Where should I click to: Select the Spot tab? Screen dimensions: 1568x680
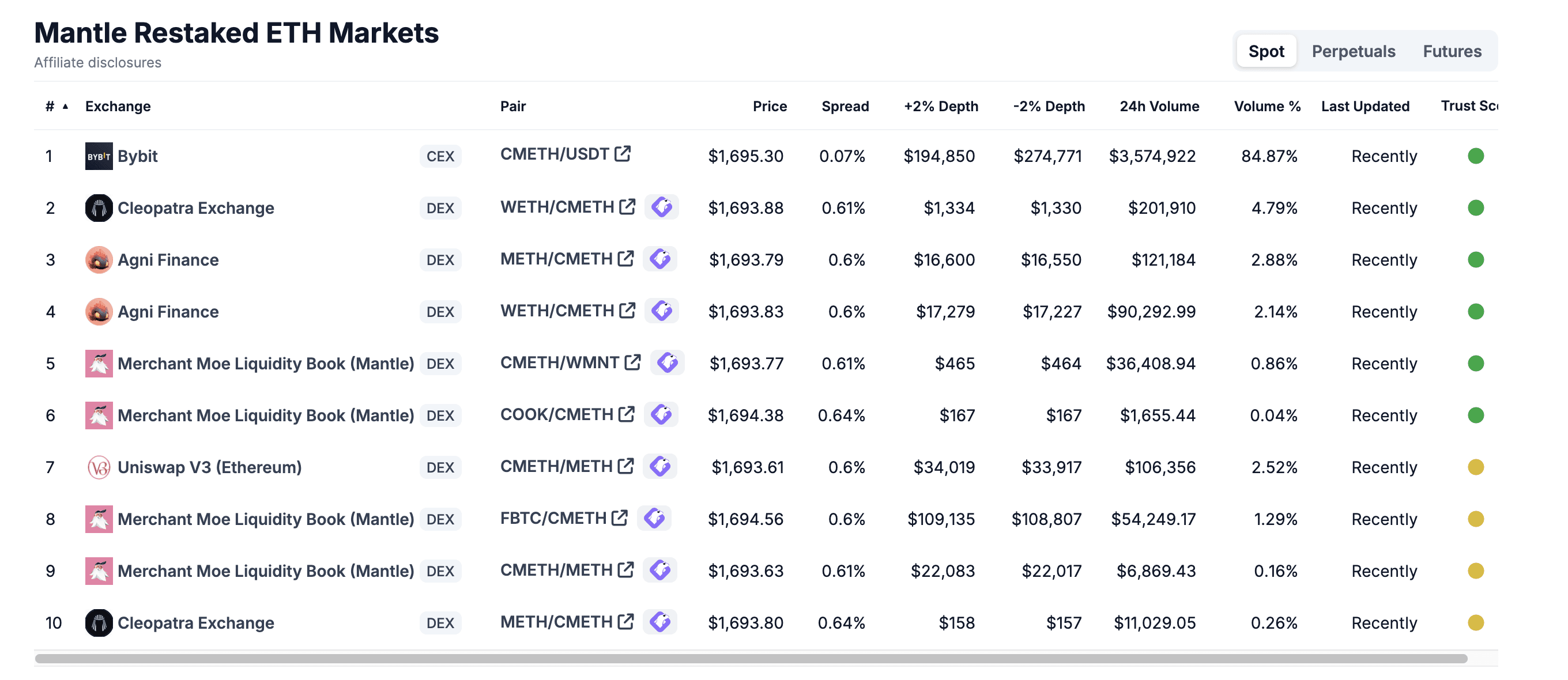click(1266, 51)
